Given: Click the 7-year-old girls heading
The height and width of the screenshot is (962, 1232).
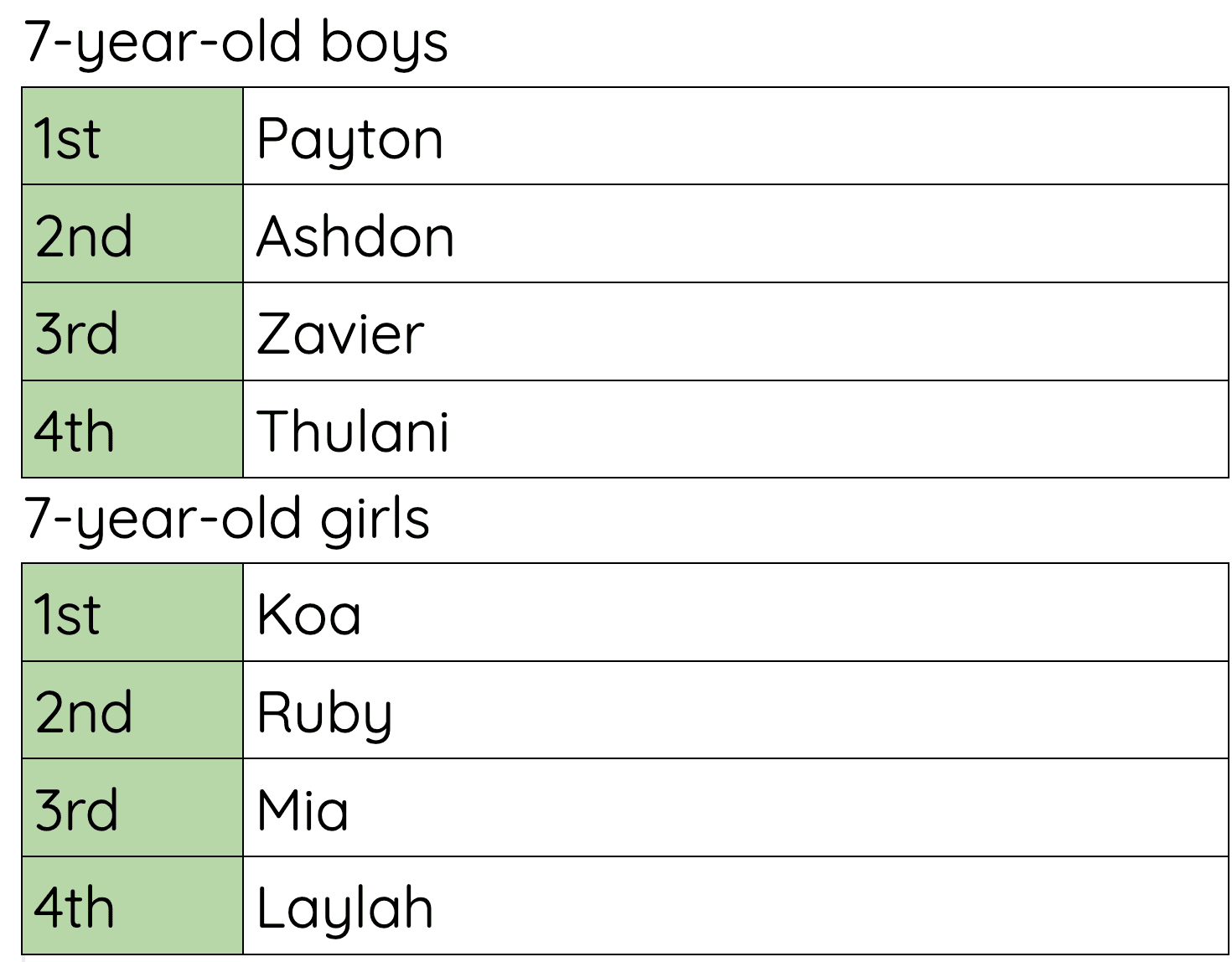Looking at the screenshot, I should (x=227, y=520).
